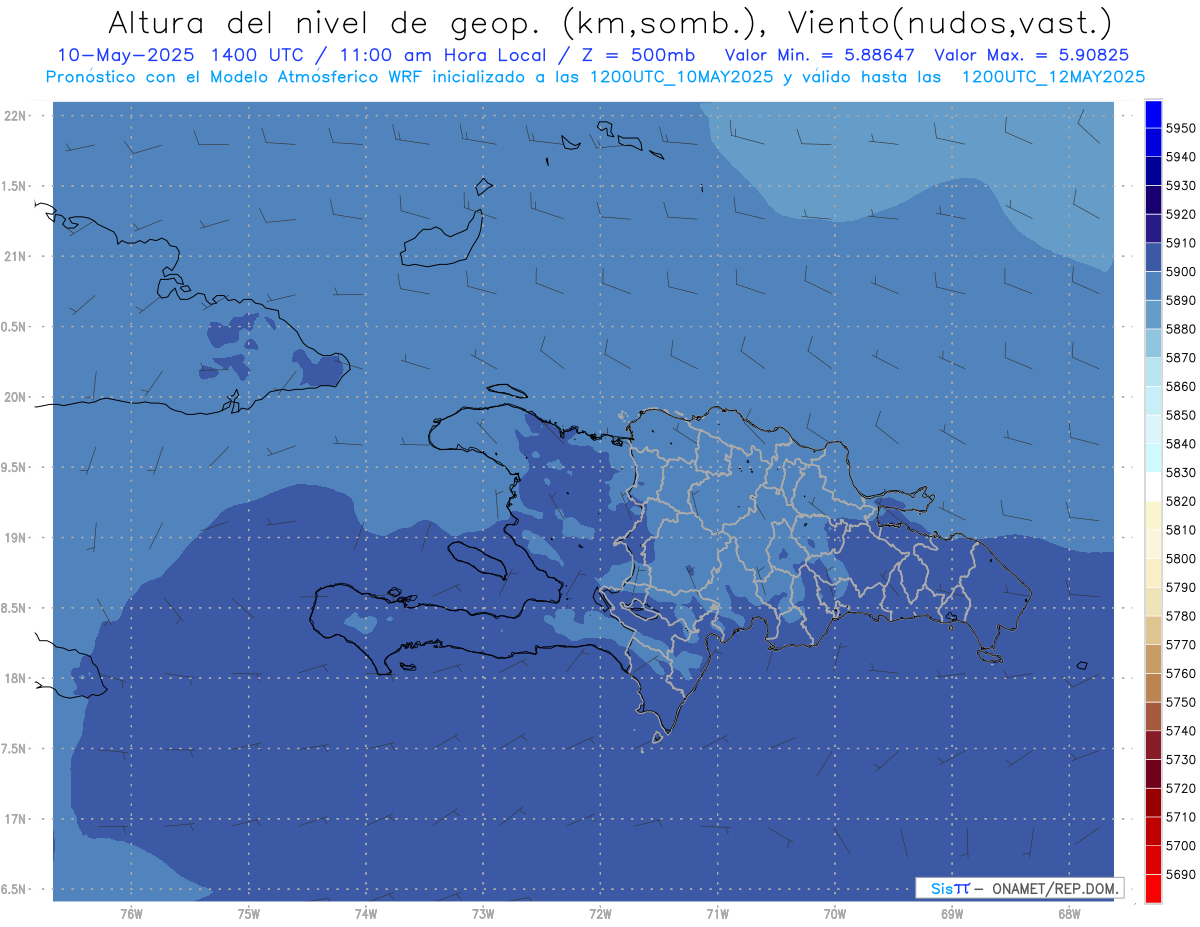The height and width of the screenshot is (927, 1200).
Task: Click the '72W' longitude label
Action: click(600, 913)
